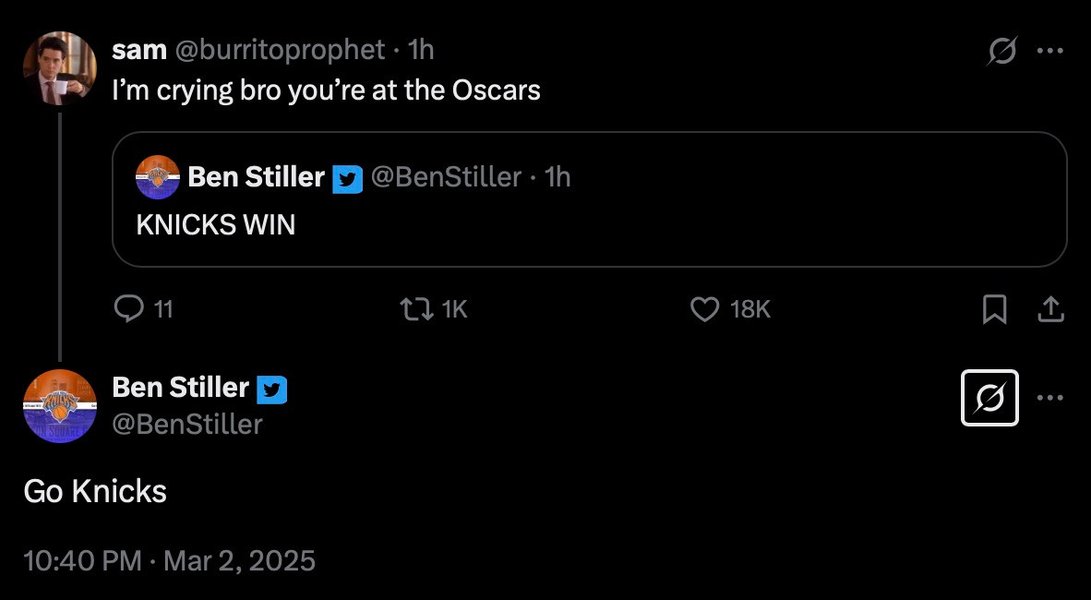Open sam's profile picture
Image resolution: width=1091 pixels, height=600 pixels.
tap(60, 68)
